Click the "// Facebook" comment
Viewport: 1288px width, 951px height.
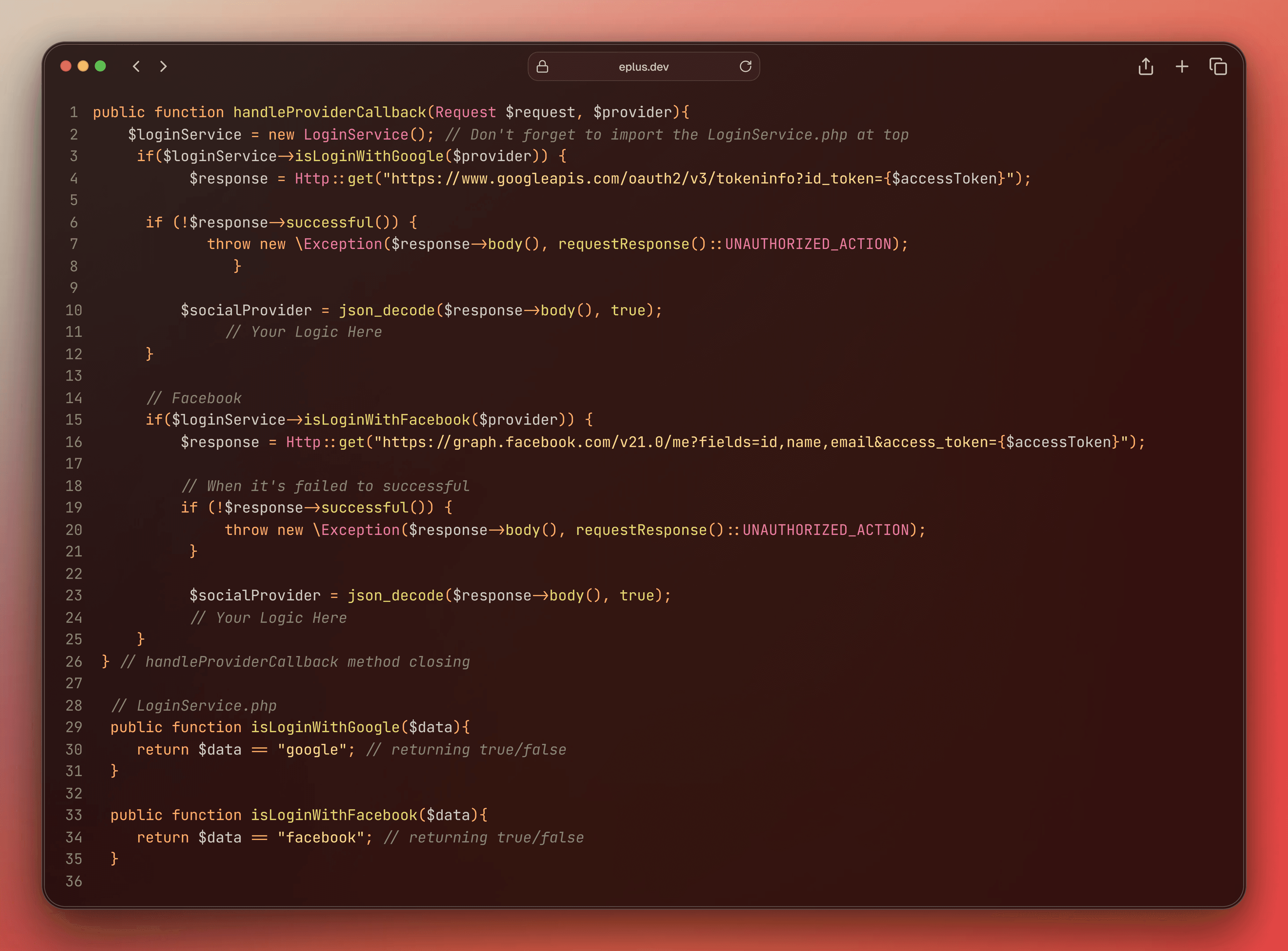[194, 398]
